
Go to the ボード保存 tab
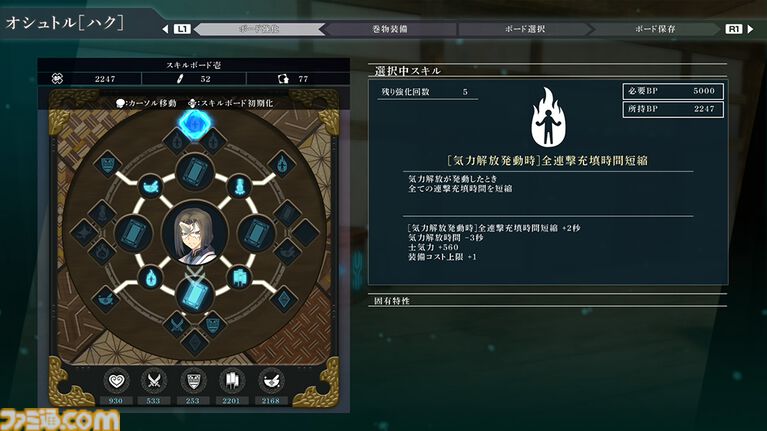(655, 29)
